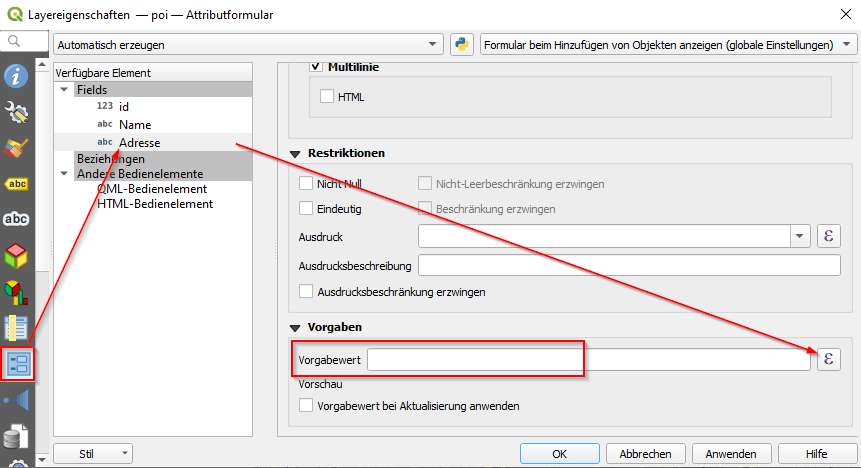The height and width of the screenshot is (468, 861).
Task: Select HTML-Bedienelement in the element list
Action: 154,203
